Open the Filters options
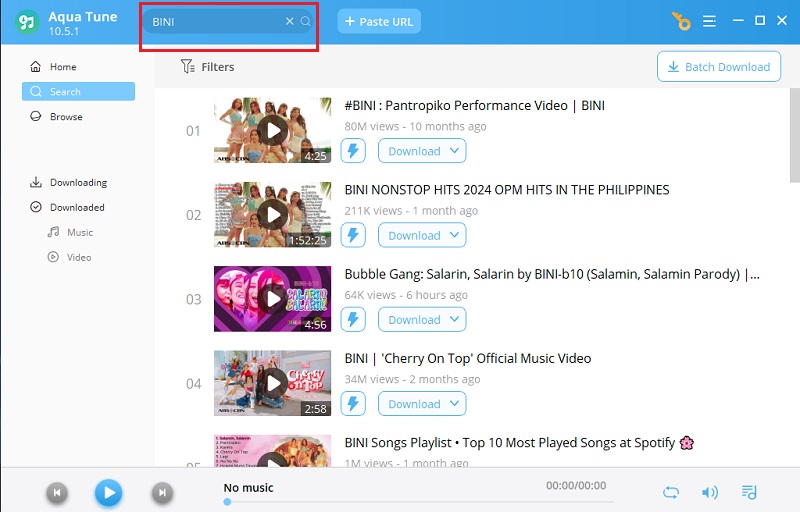Image resolution: width=800 pixels, height=512 pixels. click(208, 67)
